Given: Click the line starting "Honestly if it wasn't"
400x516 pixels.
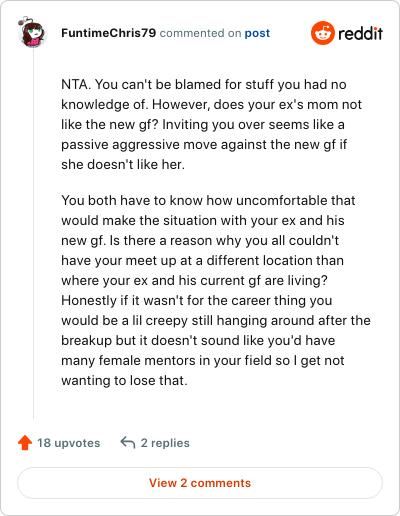Looking at the screenshot, I should point(197,300).
